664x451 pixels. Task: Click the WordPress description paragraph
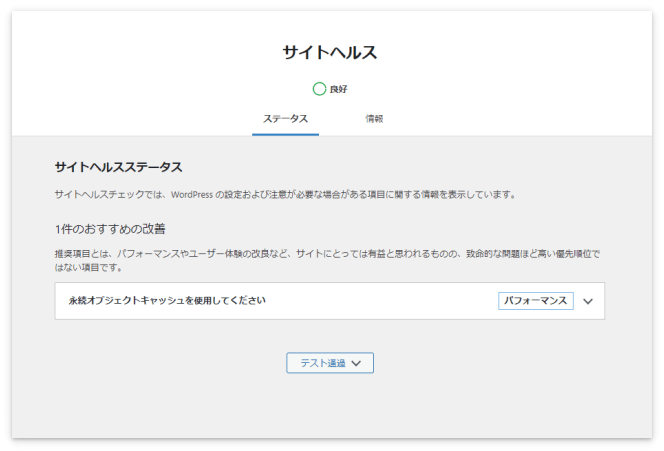click(285, 195)
